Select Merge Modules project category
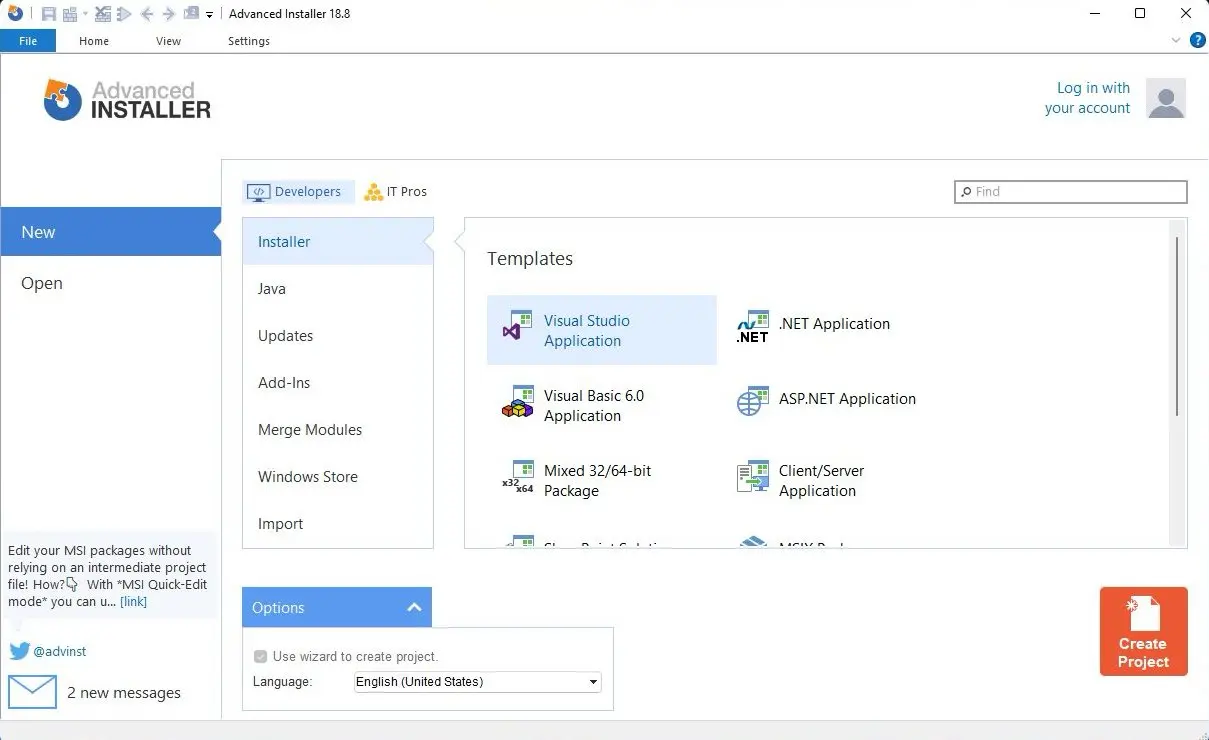 pos(338,429)
